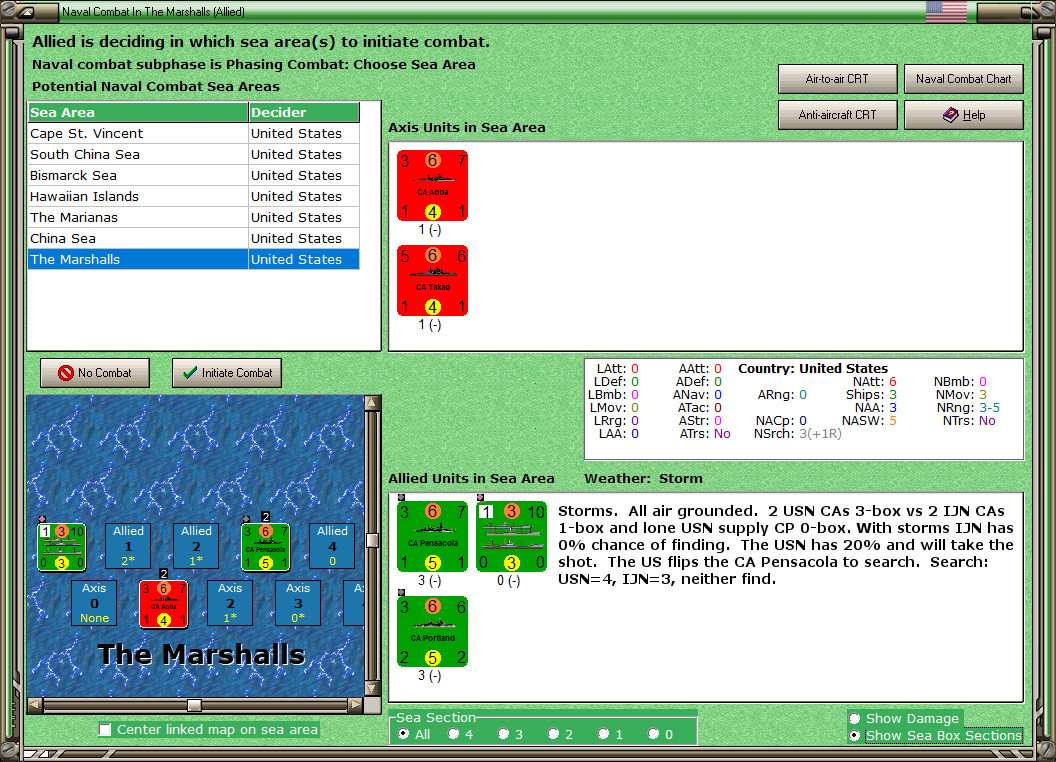Image resolution: width=1056 pixels, height=762 pixels.
Task: Open the Anti-aircraft CRT
Action: [837, 115]
